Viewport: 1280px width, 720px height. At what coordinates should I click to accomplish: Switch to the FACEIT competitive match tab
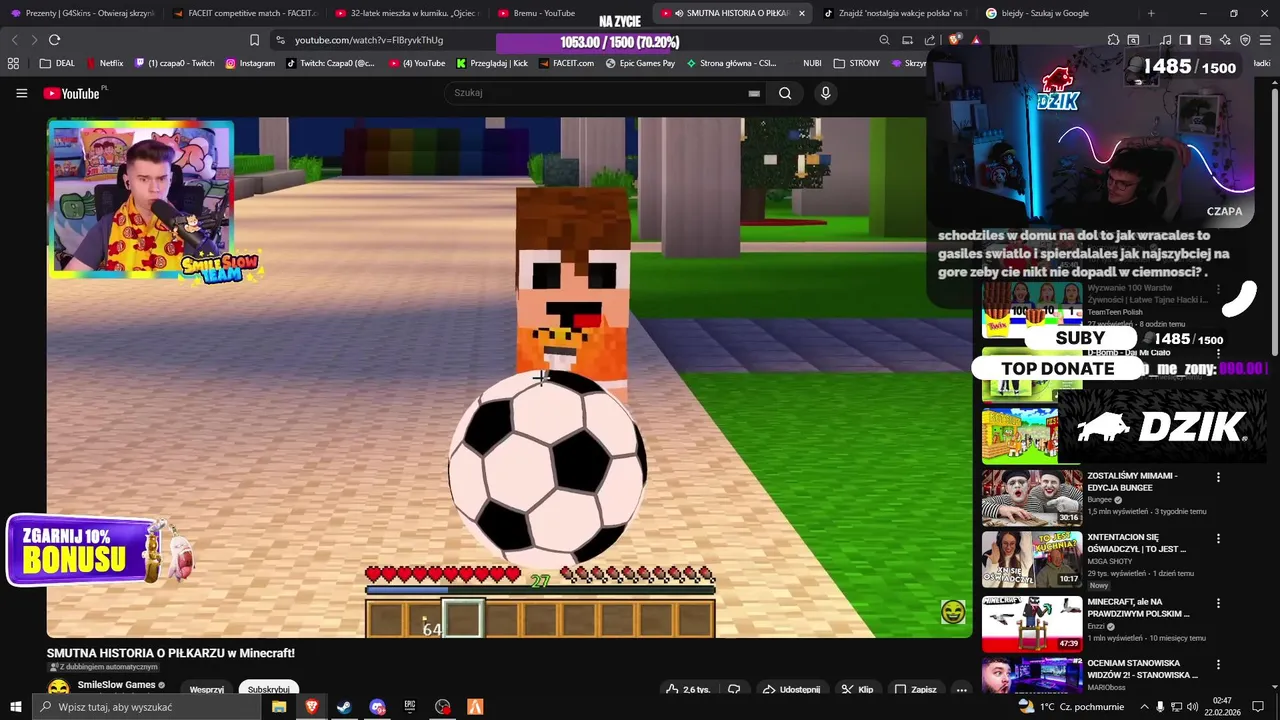pyautogui.click(x=244, y=13)
